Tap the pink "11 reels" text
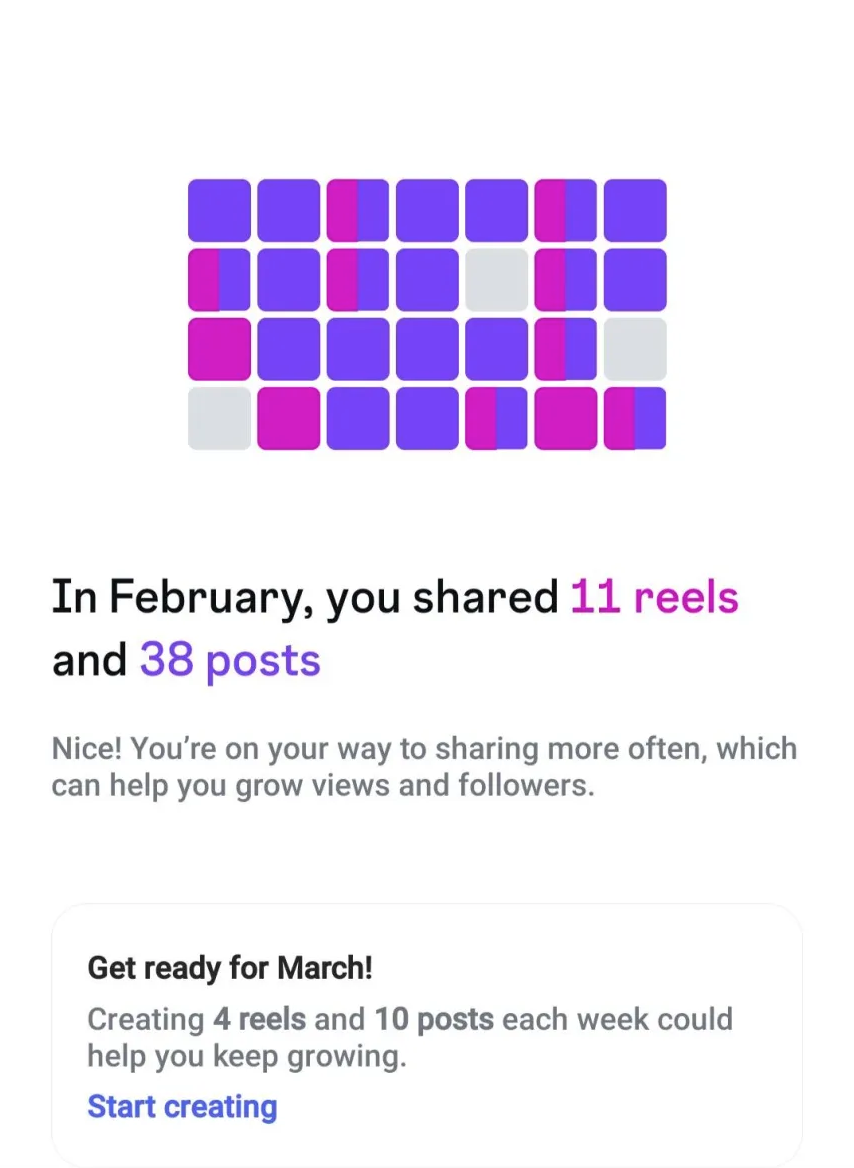 point(654,598)
